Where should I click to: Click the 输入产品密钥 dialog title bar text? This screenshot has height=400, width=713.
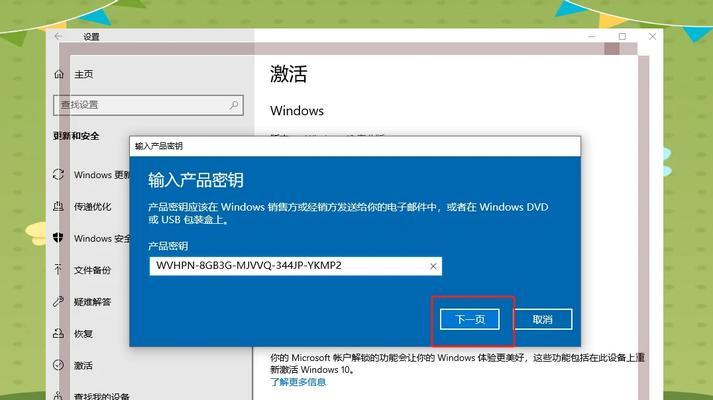tap(159, 146)
